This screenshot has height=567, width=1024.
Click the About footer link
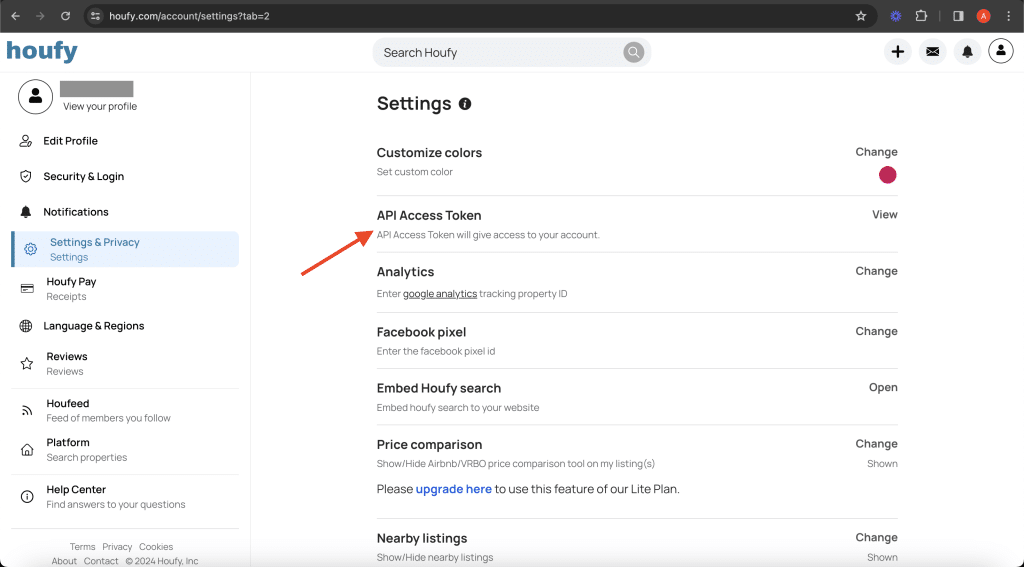click(x=64, y=561)
